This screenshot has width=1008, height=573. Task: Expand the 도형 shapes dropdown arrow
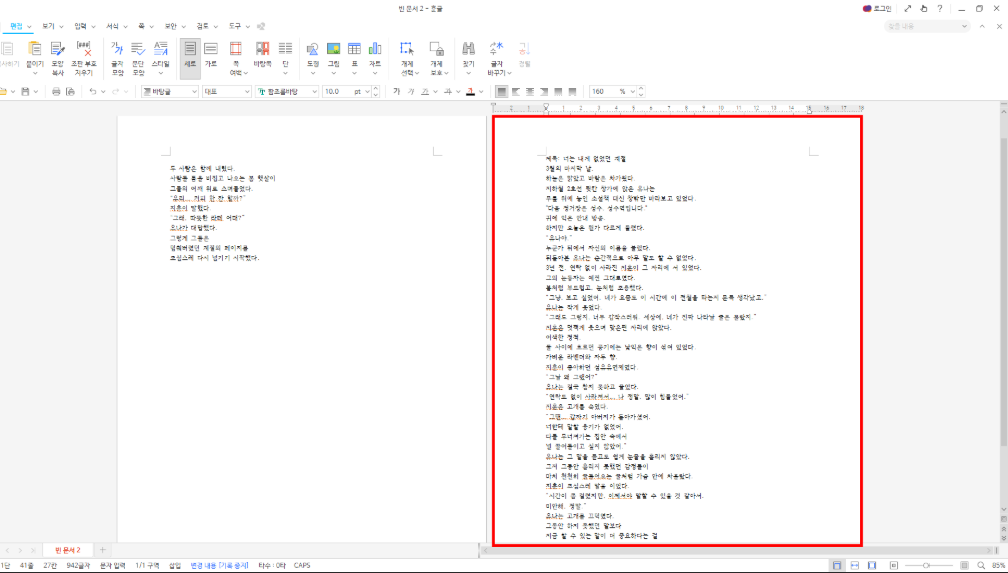(312, 73)
